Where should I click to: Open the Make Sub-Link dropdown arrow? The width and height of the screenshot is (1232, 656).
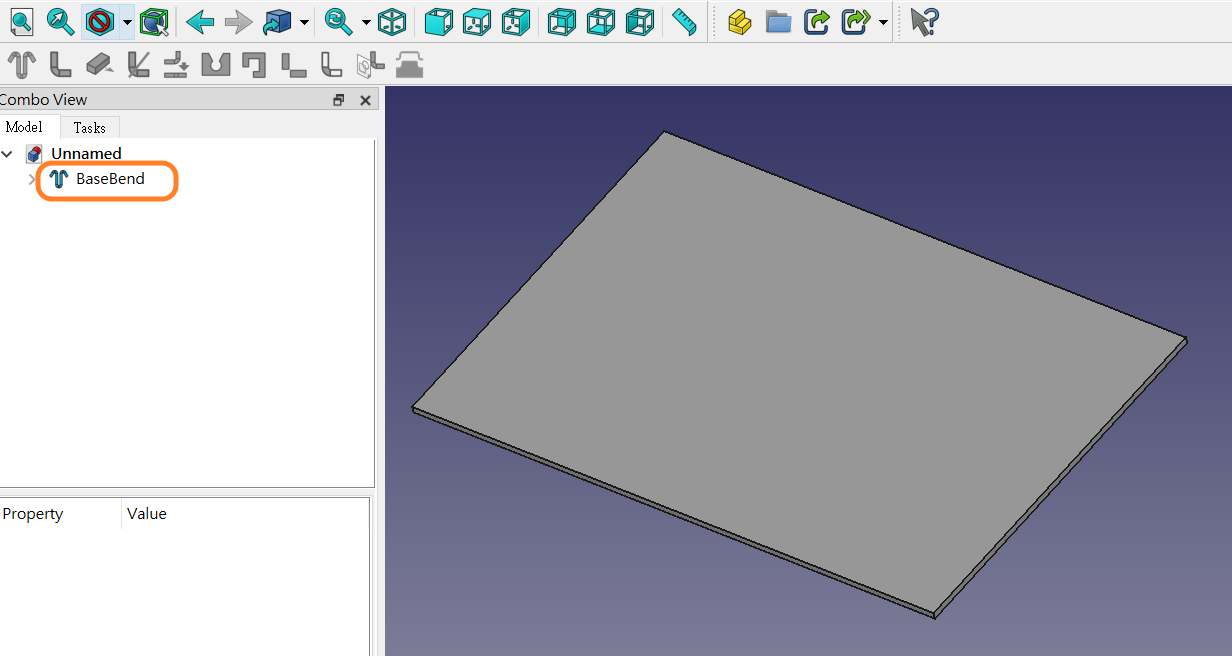click(883, 21)
